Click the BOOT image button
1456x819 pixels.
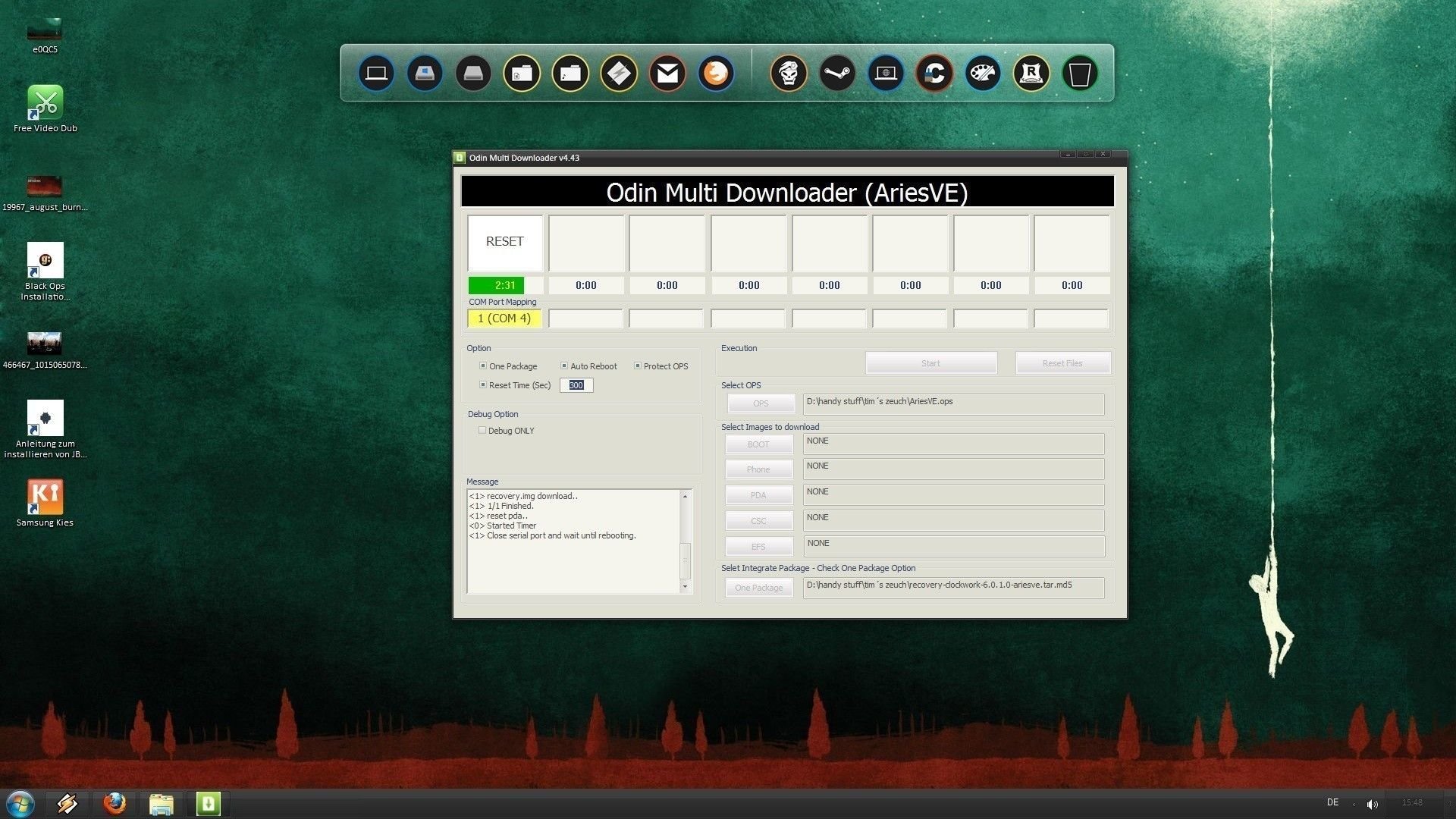(758, 444)
